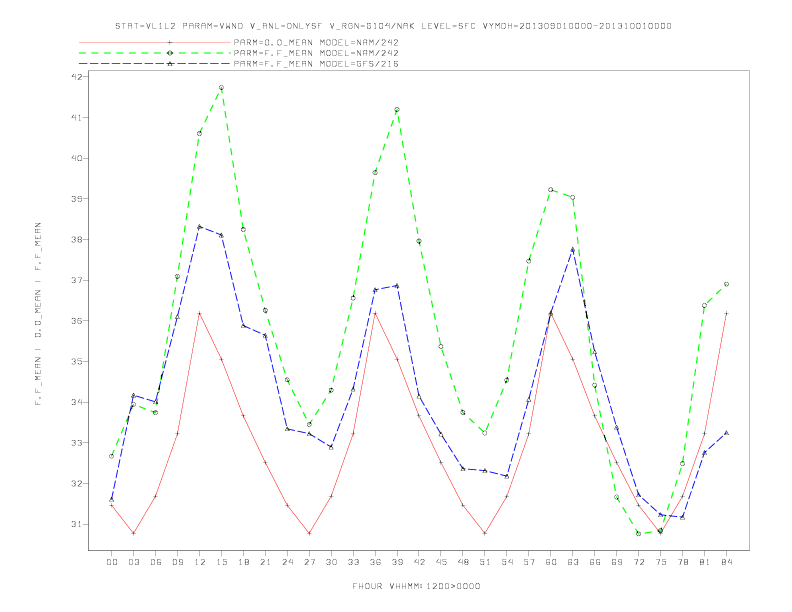Click blue GFS triangle marker at hour 84
Image resolution: width=792 pixels, height=612 pixels.
(726, 433)
